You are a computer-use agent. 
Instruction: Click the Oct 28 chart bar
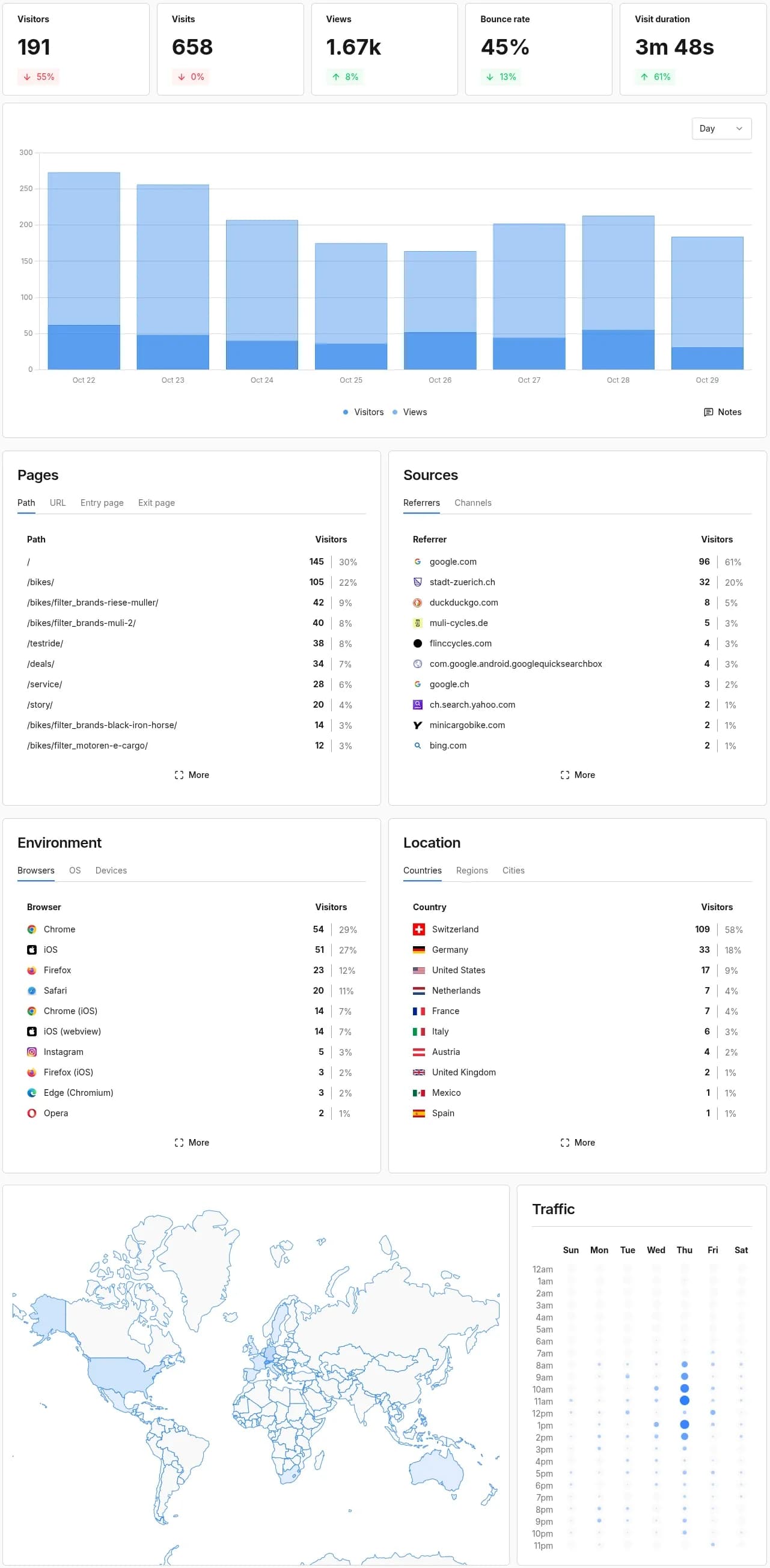tap(618, 293)
